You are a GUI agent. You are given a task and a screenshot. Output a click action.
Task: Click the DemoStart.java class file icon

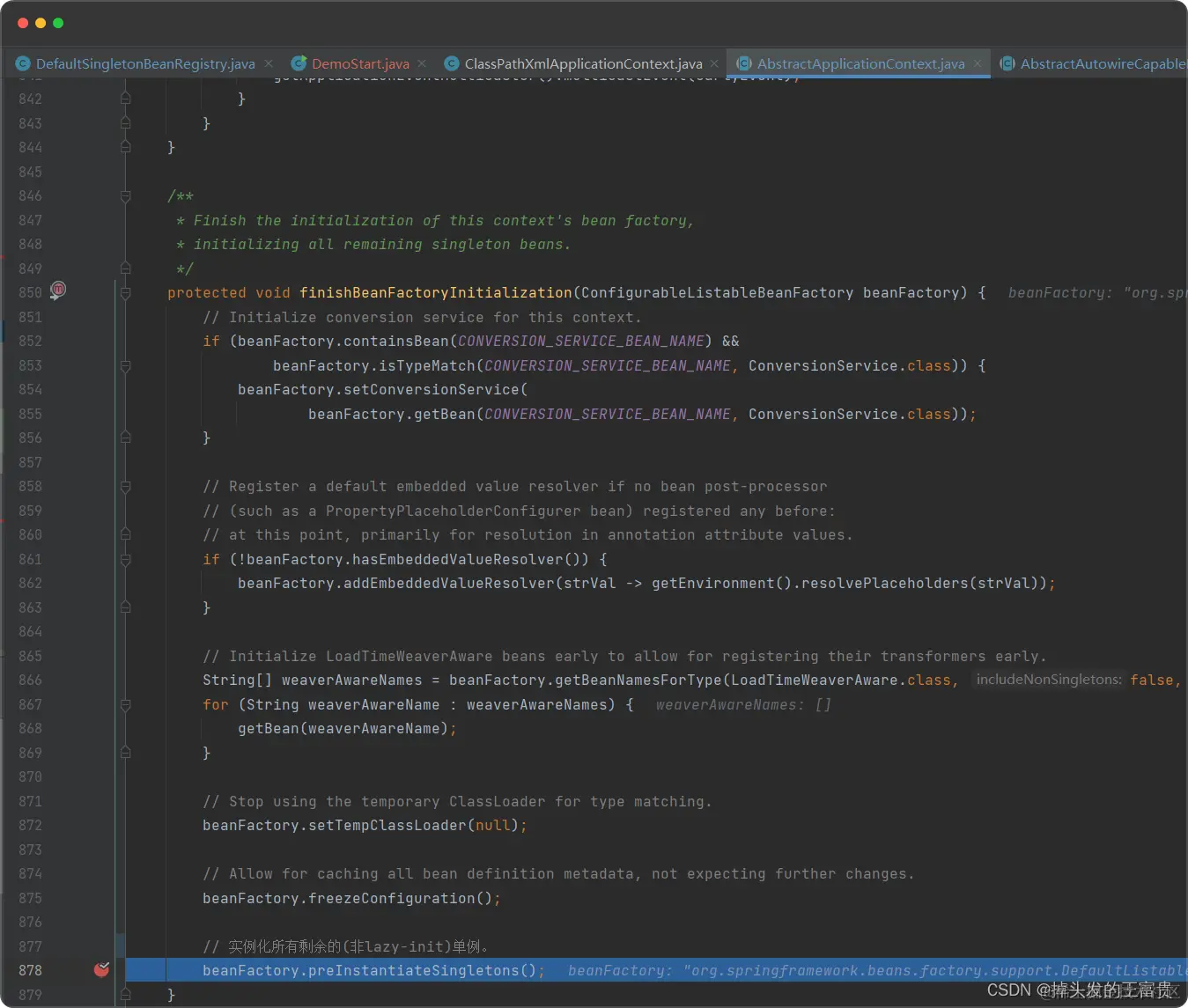click(x=299, y=63)
